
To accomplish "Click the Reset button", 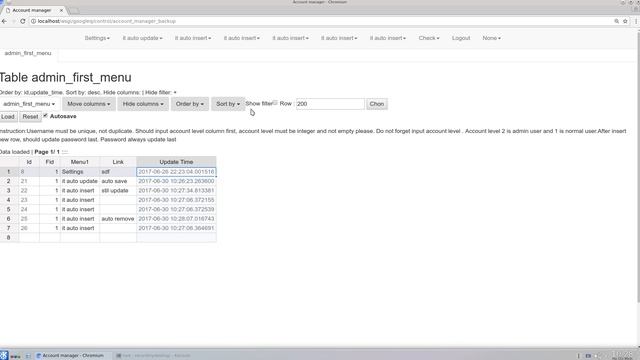I will pos(30,117).
